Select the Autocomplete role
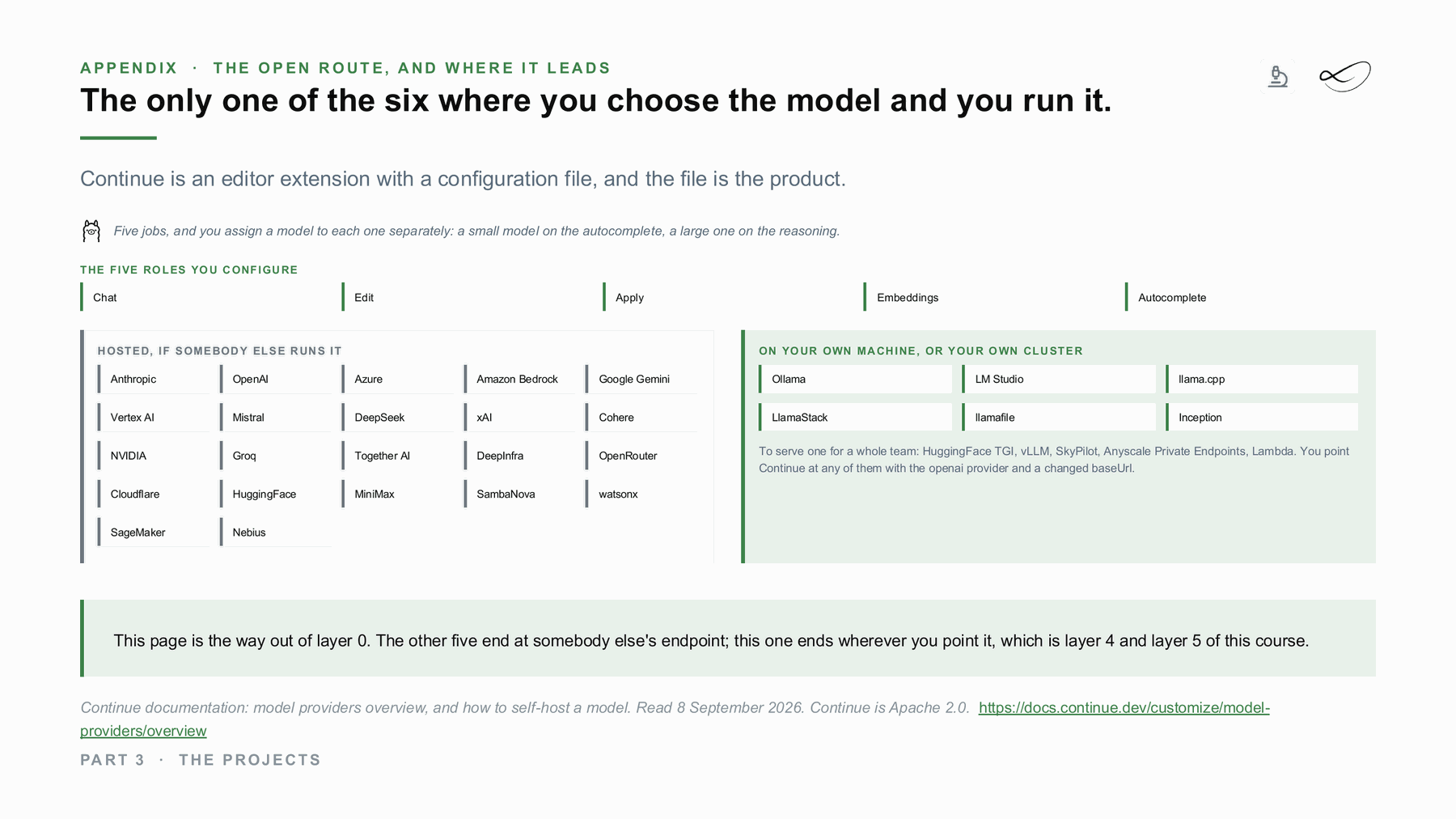 tap(1251, 297)
